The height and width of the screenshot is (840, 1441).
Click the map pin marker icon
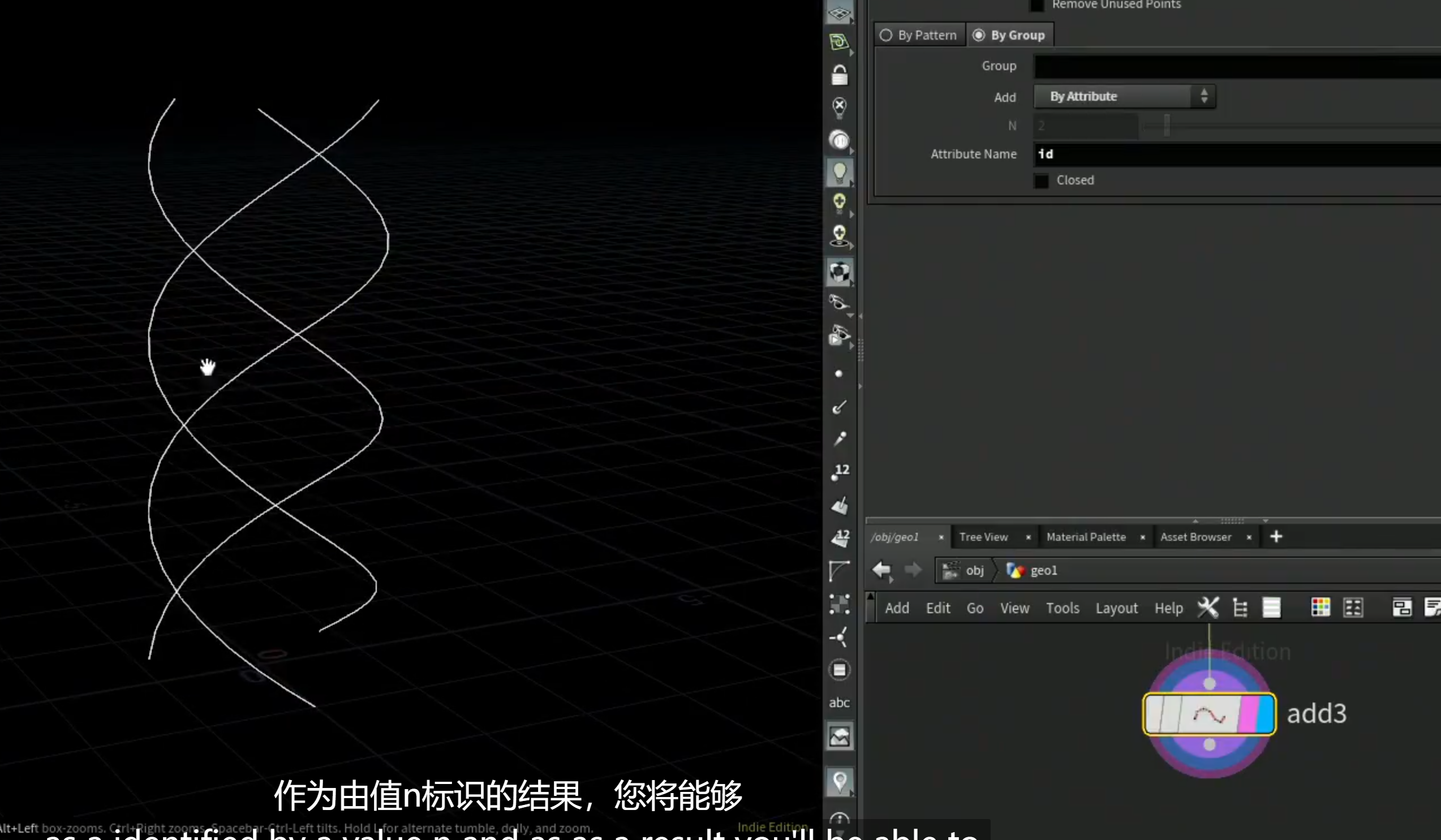(x=839, y=782)
